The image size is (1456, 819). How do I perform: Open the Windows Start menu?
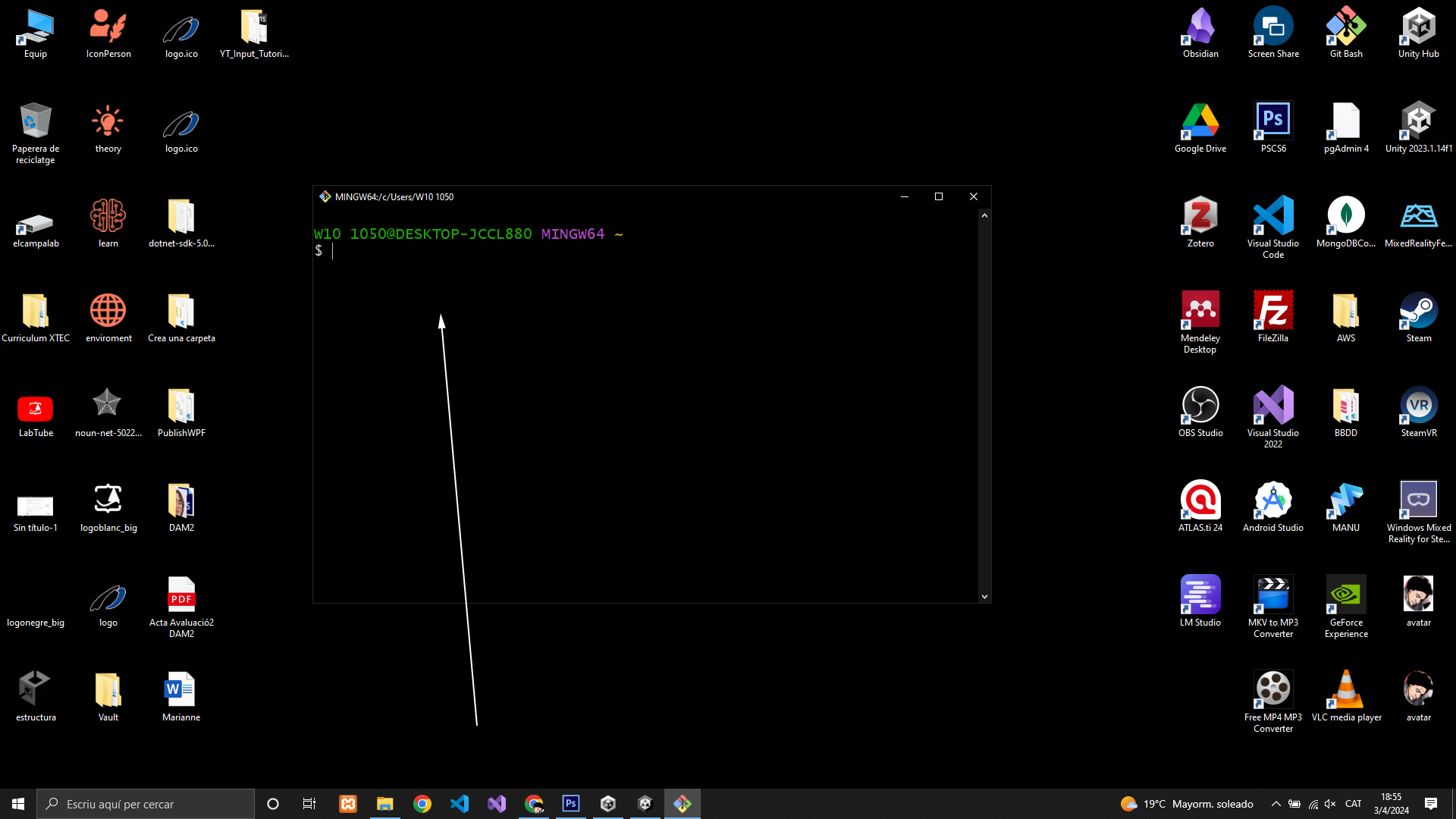[x=18, y=804]
